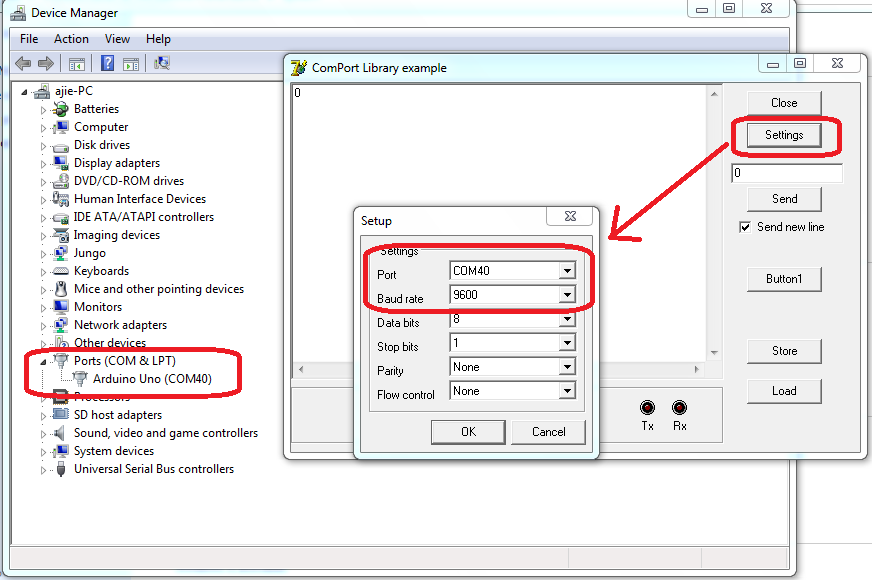Expand the Batteries tree node
The width and height of the screenshot is (872, 580).
pyautogui.click(x=43, y=110)
